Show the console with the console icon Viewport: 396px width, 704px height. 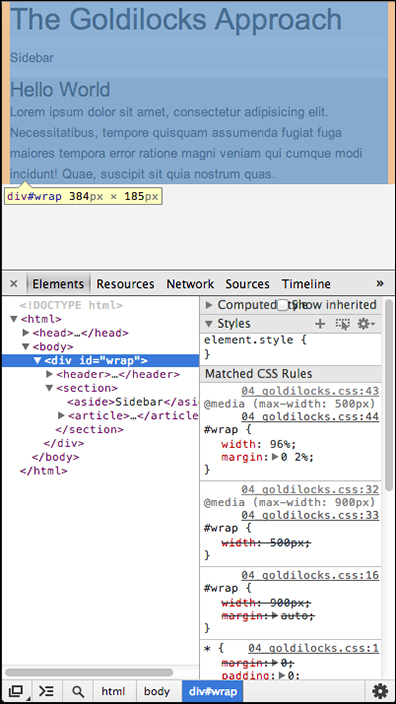click(x=46, y=691)
